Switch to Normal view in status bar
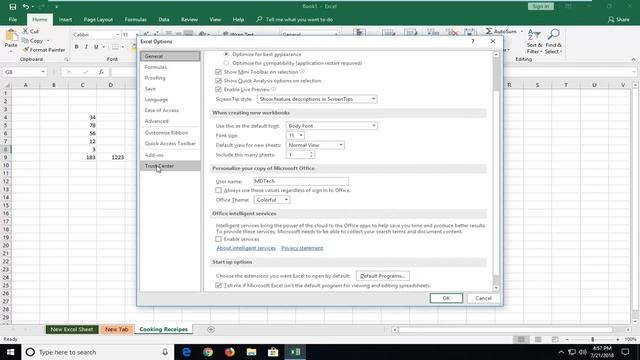Viewport: 640px width, 360px height. pyautogui.click(x=521, y=339)
